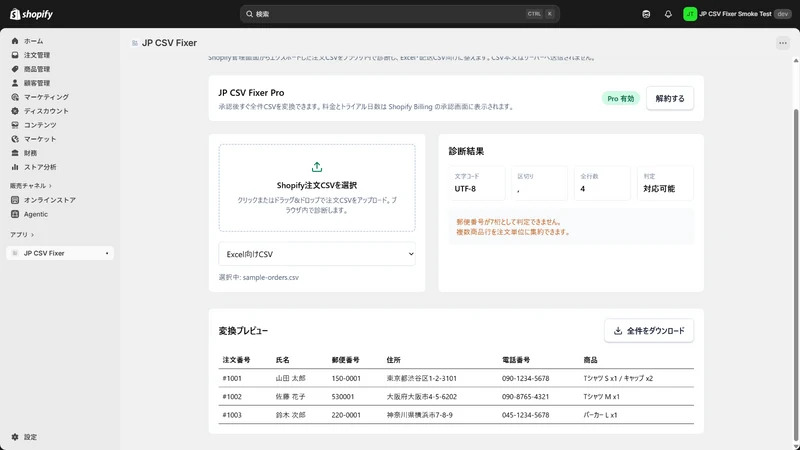This screenshot has width=800, height=450.
Task: Click order number #1002
Action: click(x=232, y=396)
